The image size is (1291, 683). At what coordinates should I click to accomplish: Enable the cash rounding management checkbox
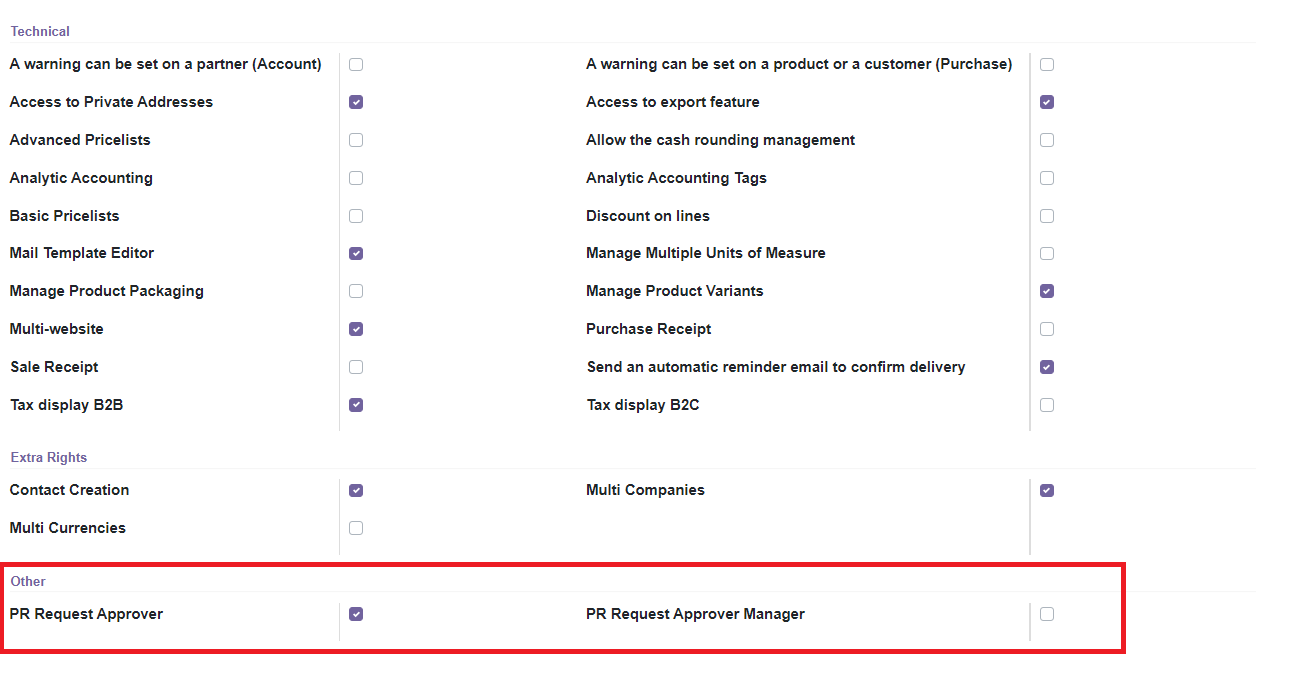click(1047, 140)
